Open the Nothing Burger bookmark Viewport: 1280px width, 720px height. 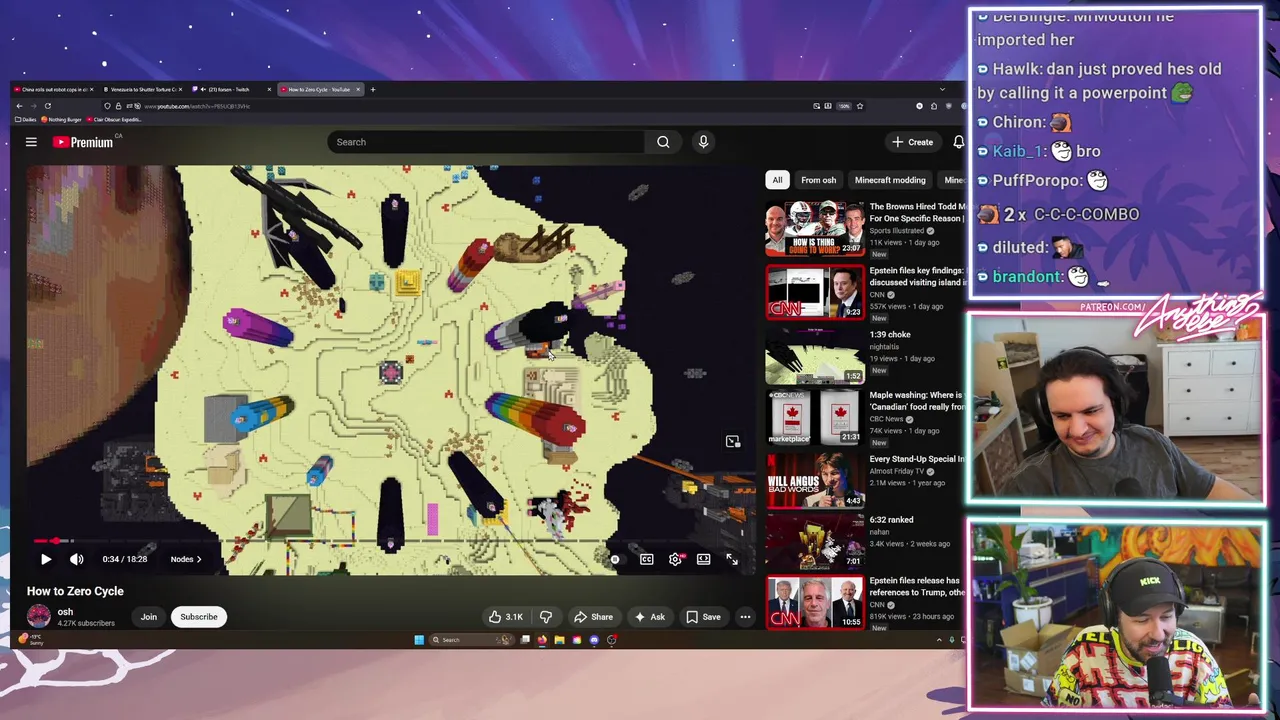(64, 119)
